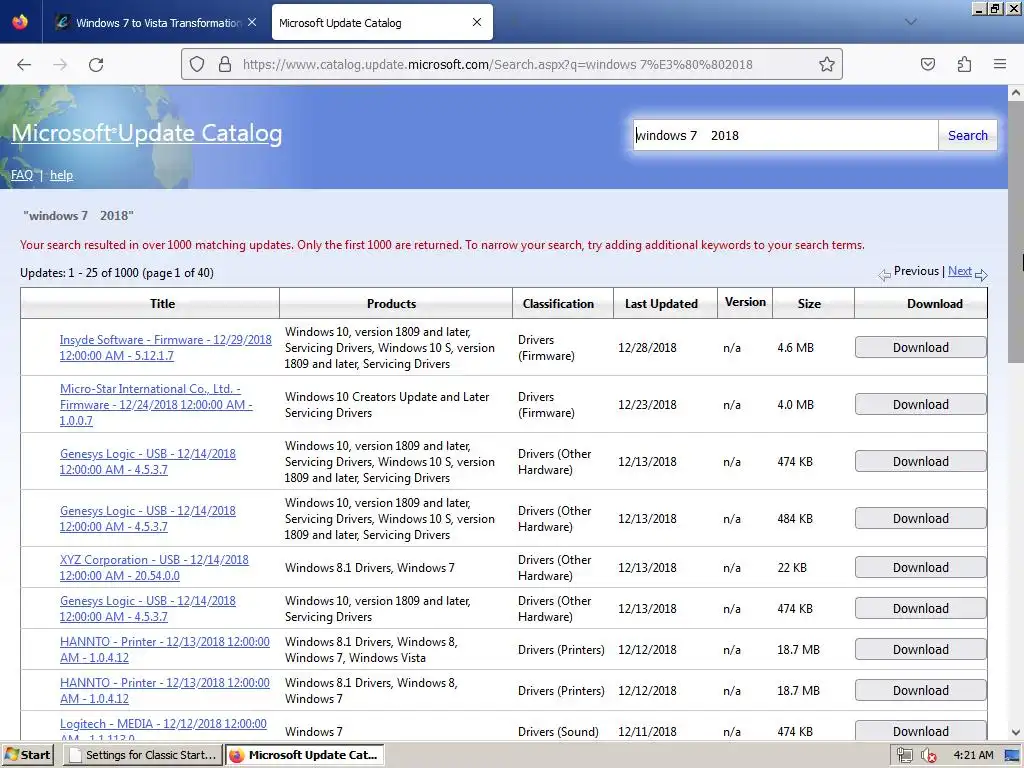Click the 4:21 AM system clock
The image size is (1024, 768).
click(973, 755)
